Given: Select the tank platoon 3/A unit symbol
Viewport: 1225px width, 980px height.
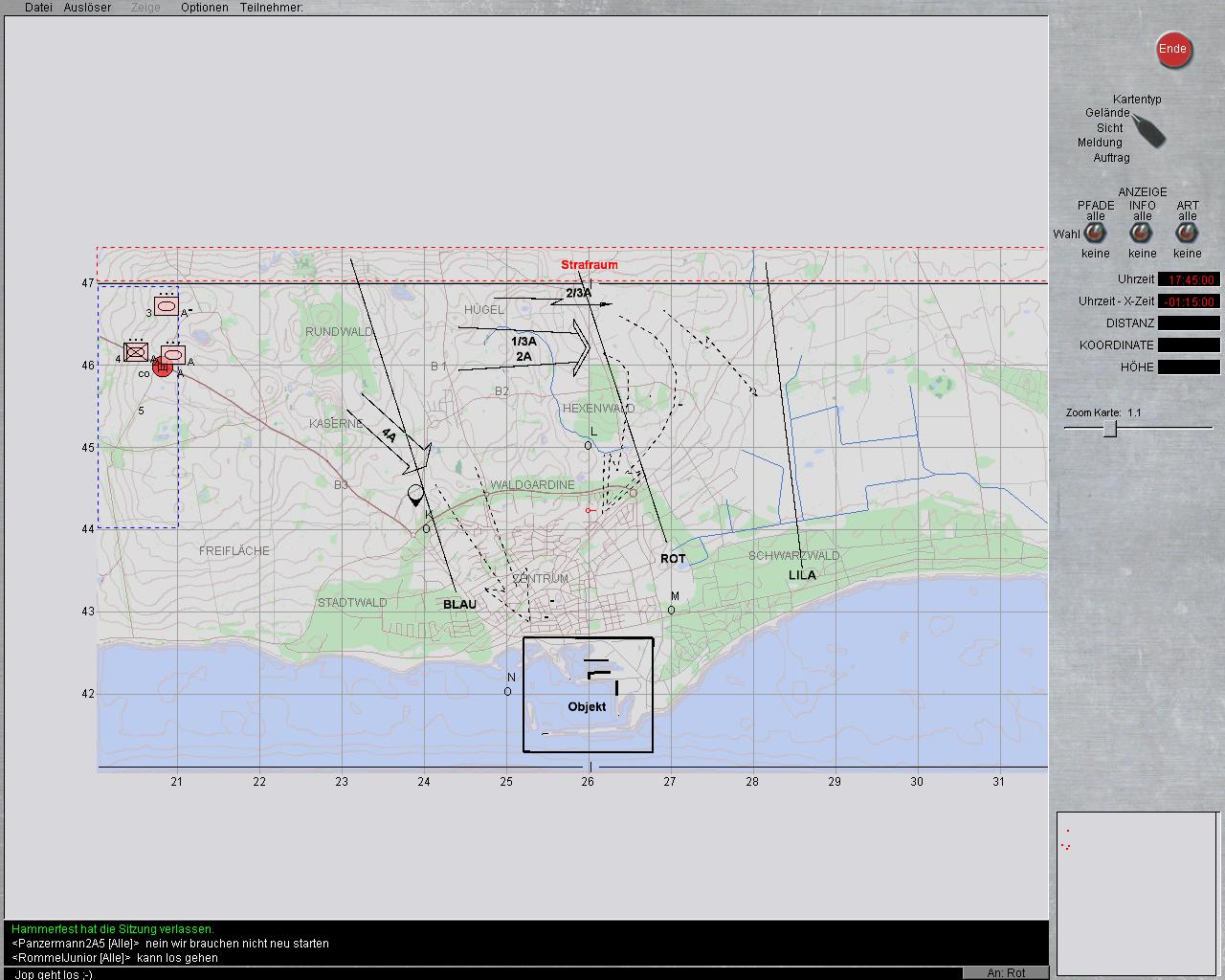Looking at the screenshot, I should pos(167,306).
